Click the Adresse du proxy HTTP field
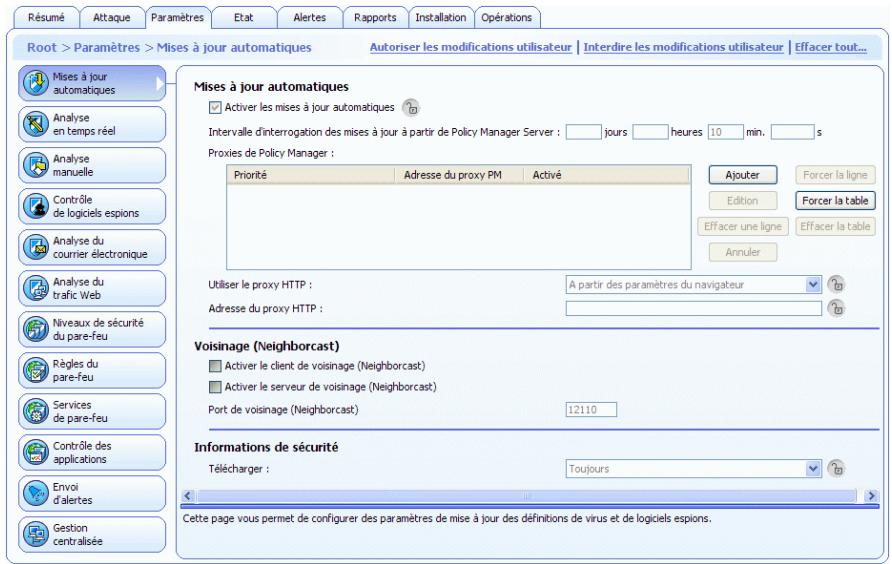 (x=693, y=308)
